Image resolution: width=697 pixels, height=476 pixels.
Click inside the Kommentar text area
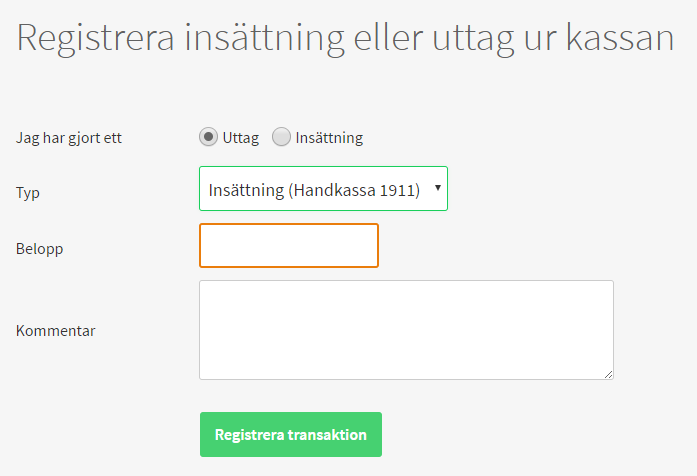[406, 330]
